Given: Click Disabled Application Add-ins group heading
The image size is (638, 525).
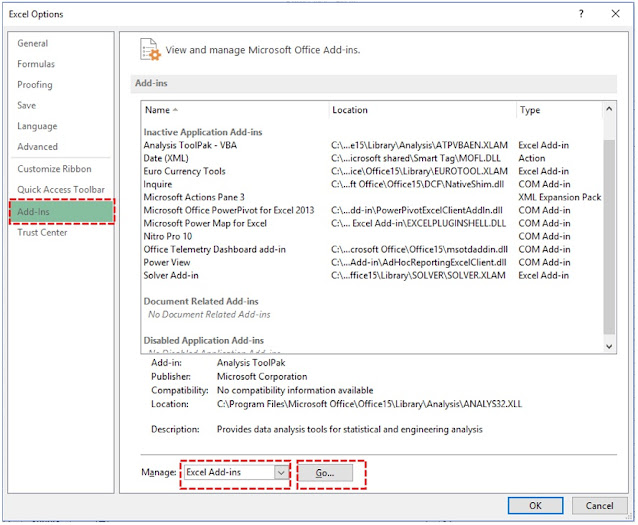Looking at the screenshot, I should coord(203,341).
